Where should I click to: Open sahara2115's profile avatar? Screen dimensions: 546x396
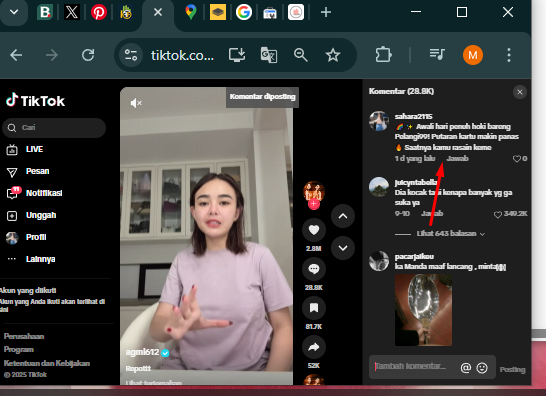379,121
